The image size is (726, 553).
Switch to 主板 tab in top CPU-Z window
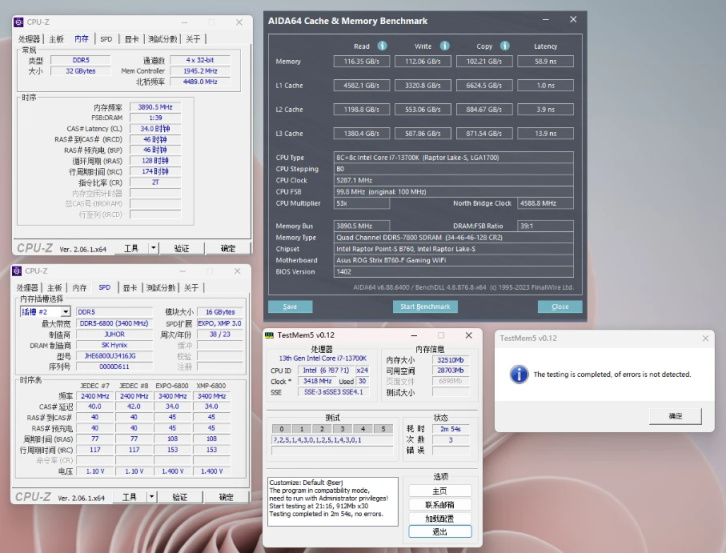(56, 39)
